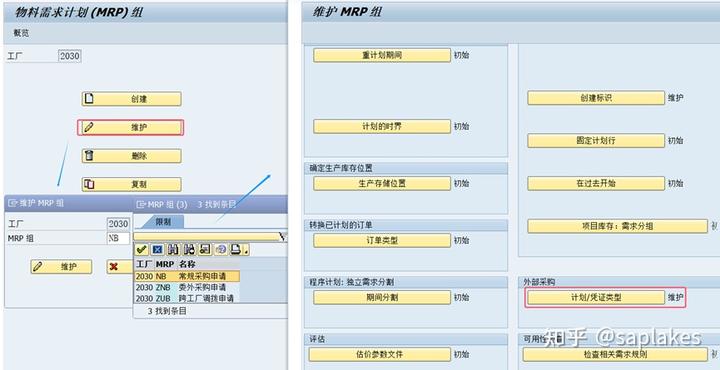Image resolution: width=720 pixels, height=370 pixels.
Task: Click the 期间分割 button
Action: pyautogui.click(x=382, y=297)
